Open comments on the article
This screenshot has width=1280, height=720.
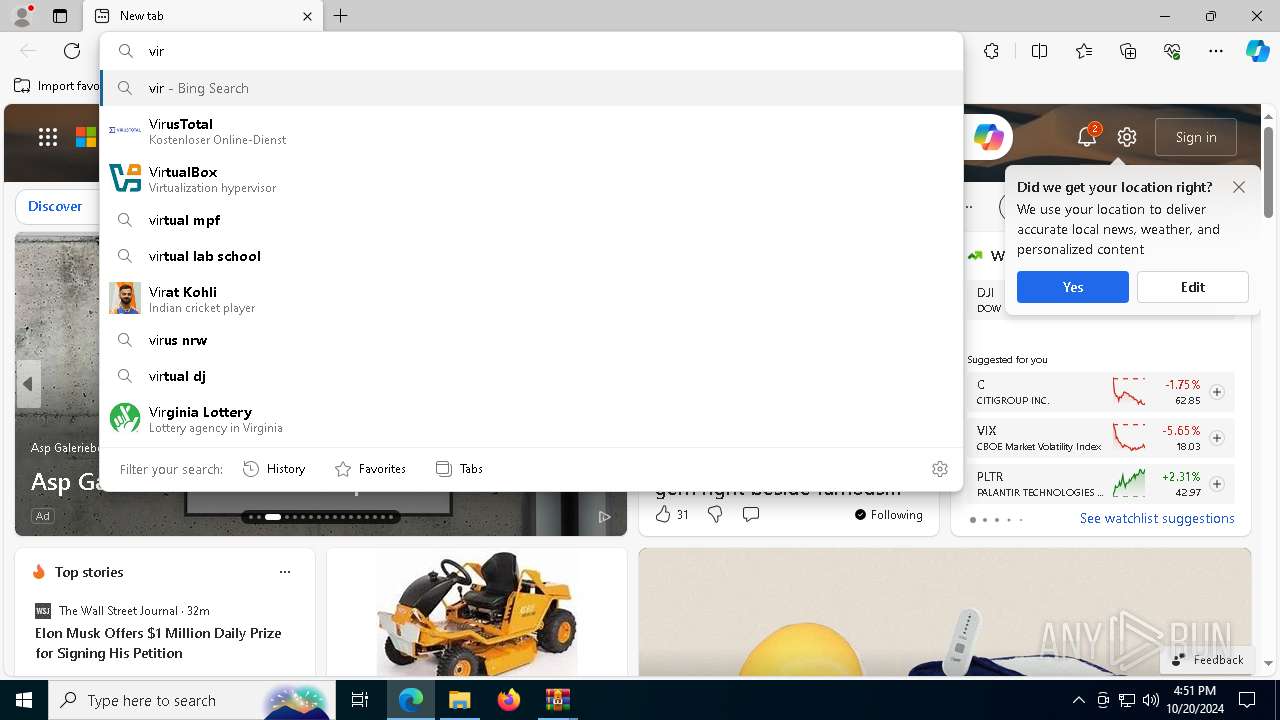pos(751,514)
